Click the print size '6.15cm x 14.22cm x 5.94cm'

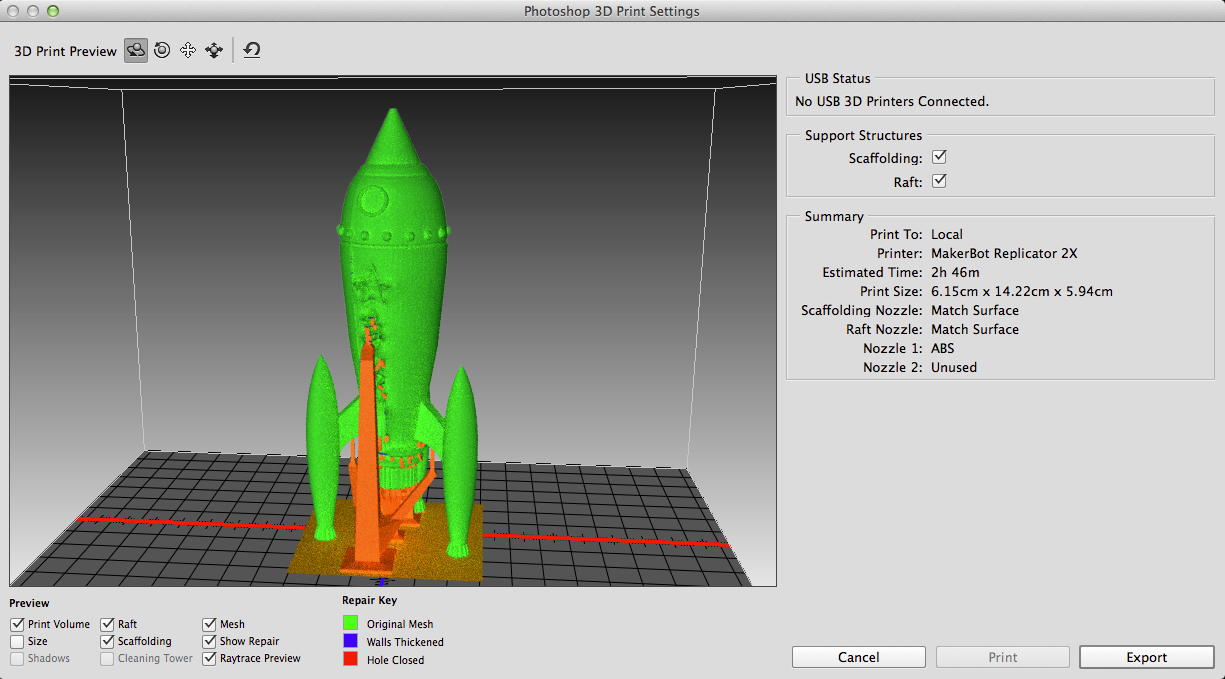[x=1022, y=291]
